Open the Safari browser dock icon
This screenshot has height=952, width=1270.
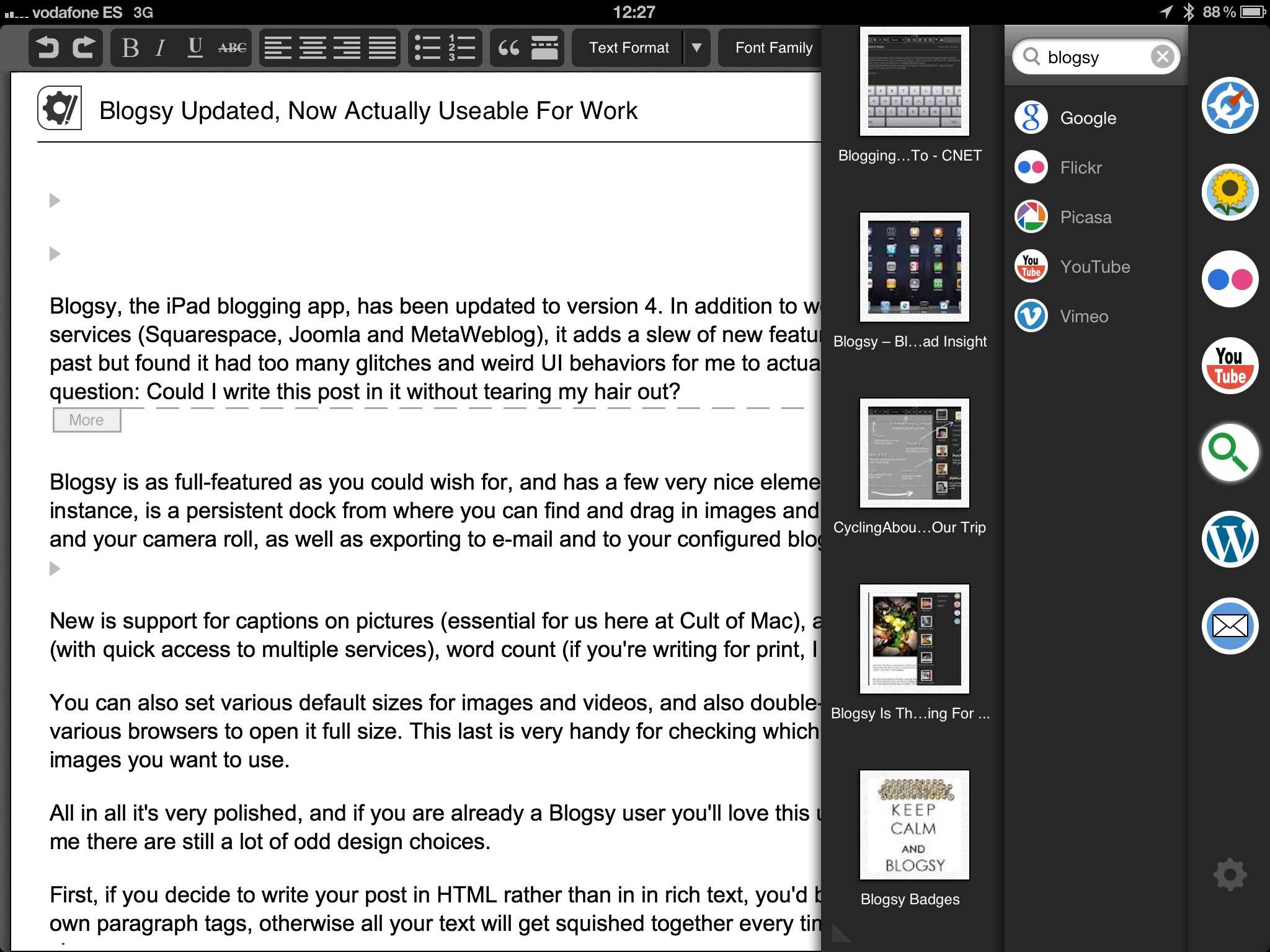click(1229, 105)
